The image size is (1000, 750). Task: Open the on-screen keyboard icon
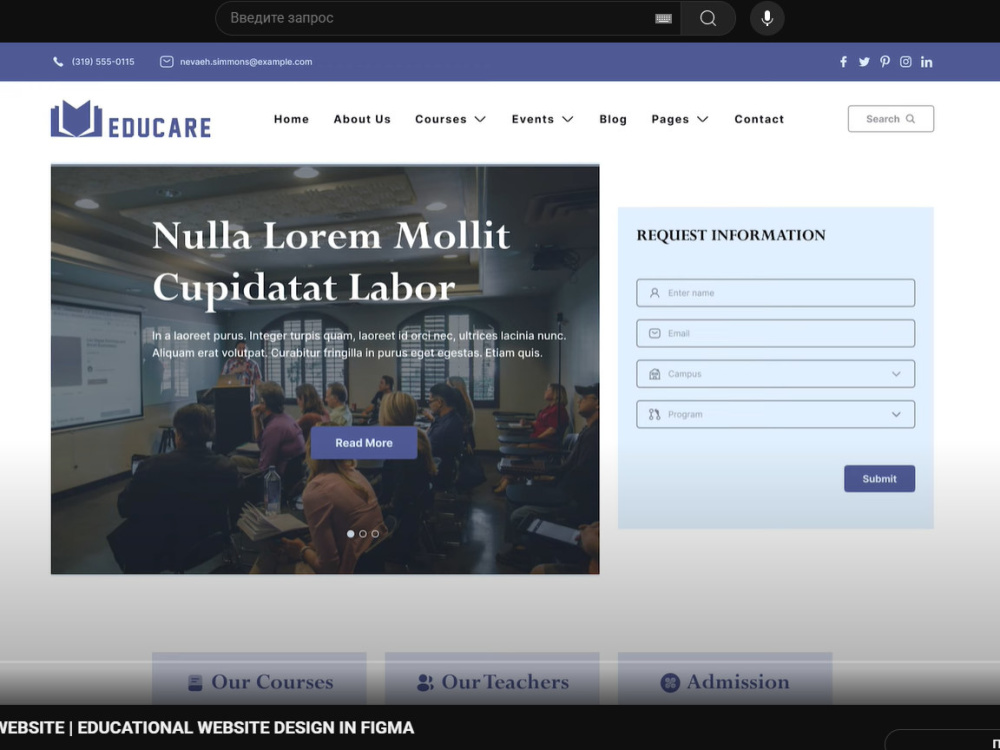(663, 18)
